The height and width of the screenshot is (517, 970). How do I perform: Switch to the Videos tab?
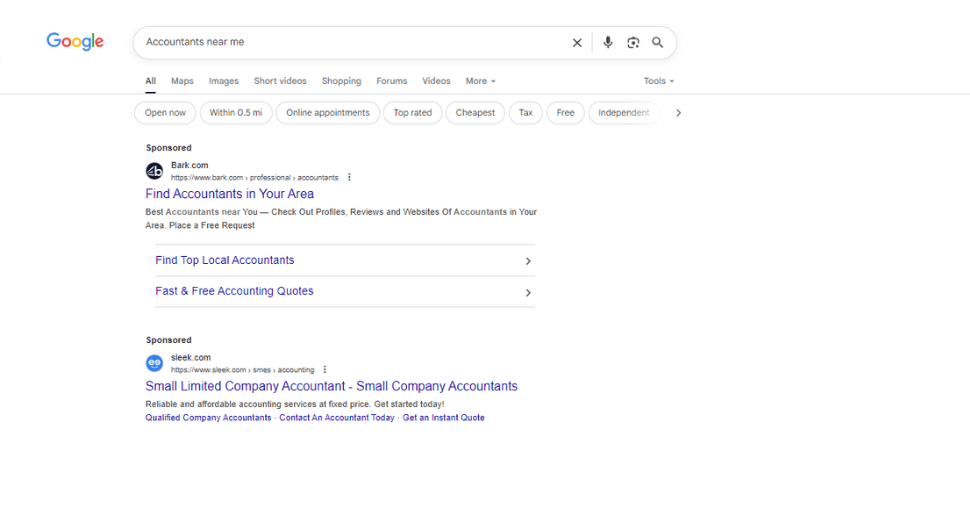pyautogui.click(x=436, y=81)
